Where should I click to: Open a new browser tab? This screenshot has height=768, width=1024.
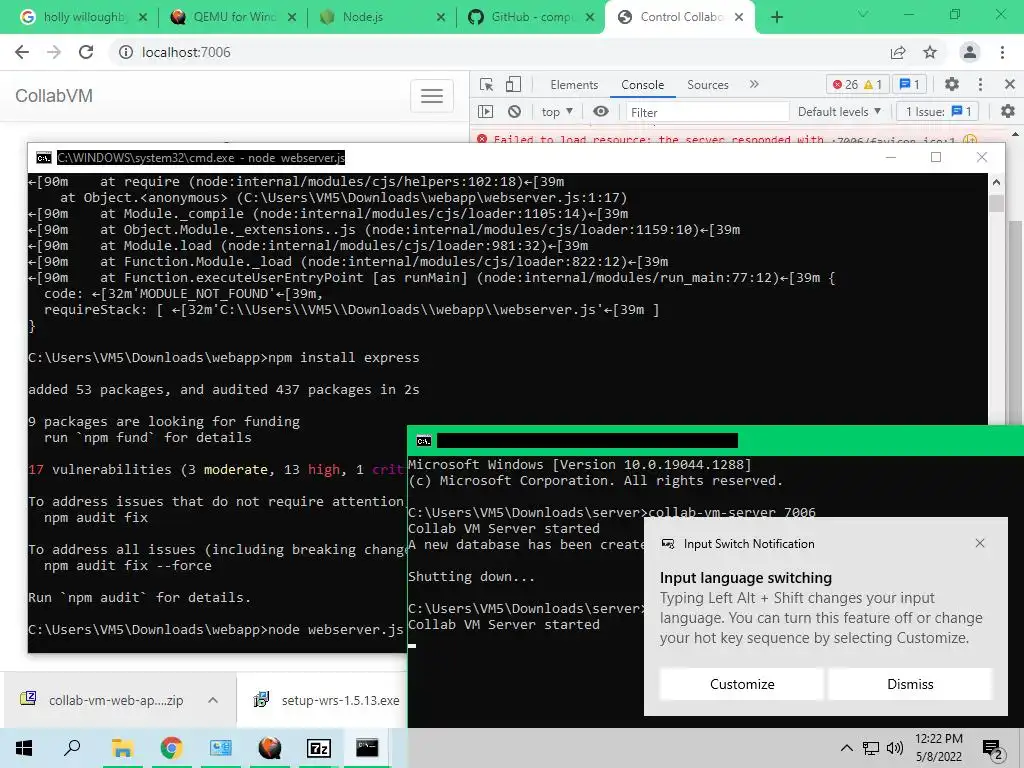point(776,17)
